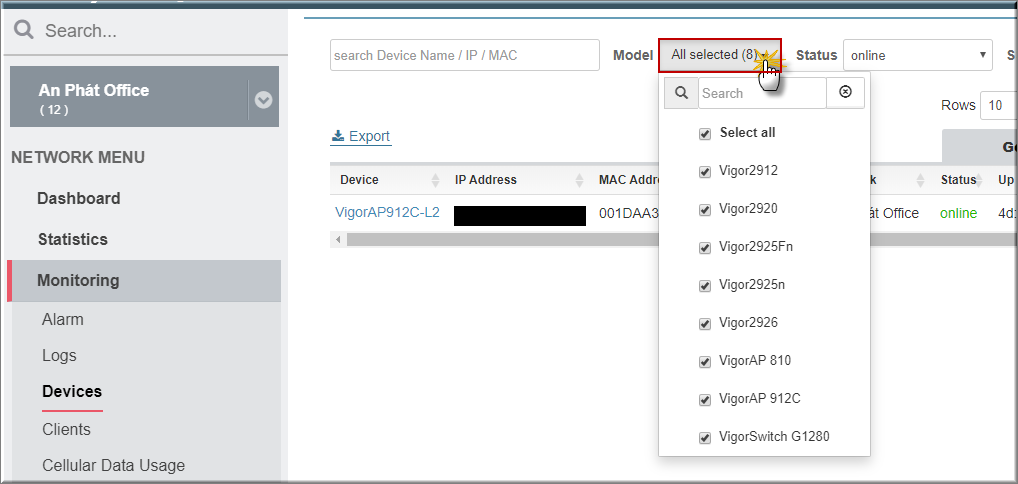Open Cellular Data Usage page
The width and height of the screenshot is (1018, 484).
[114, 465]
